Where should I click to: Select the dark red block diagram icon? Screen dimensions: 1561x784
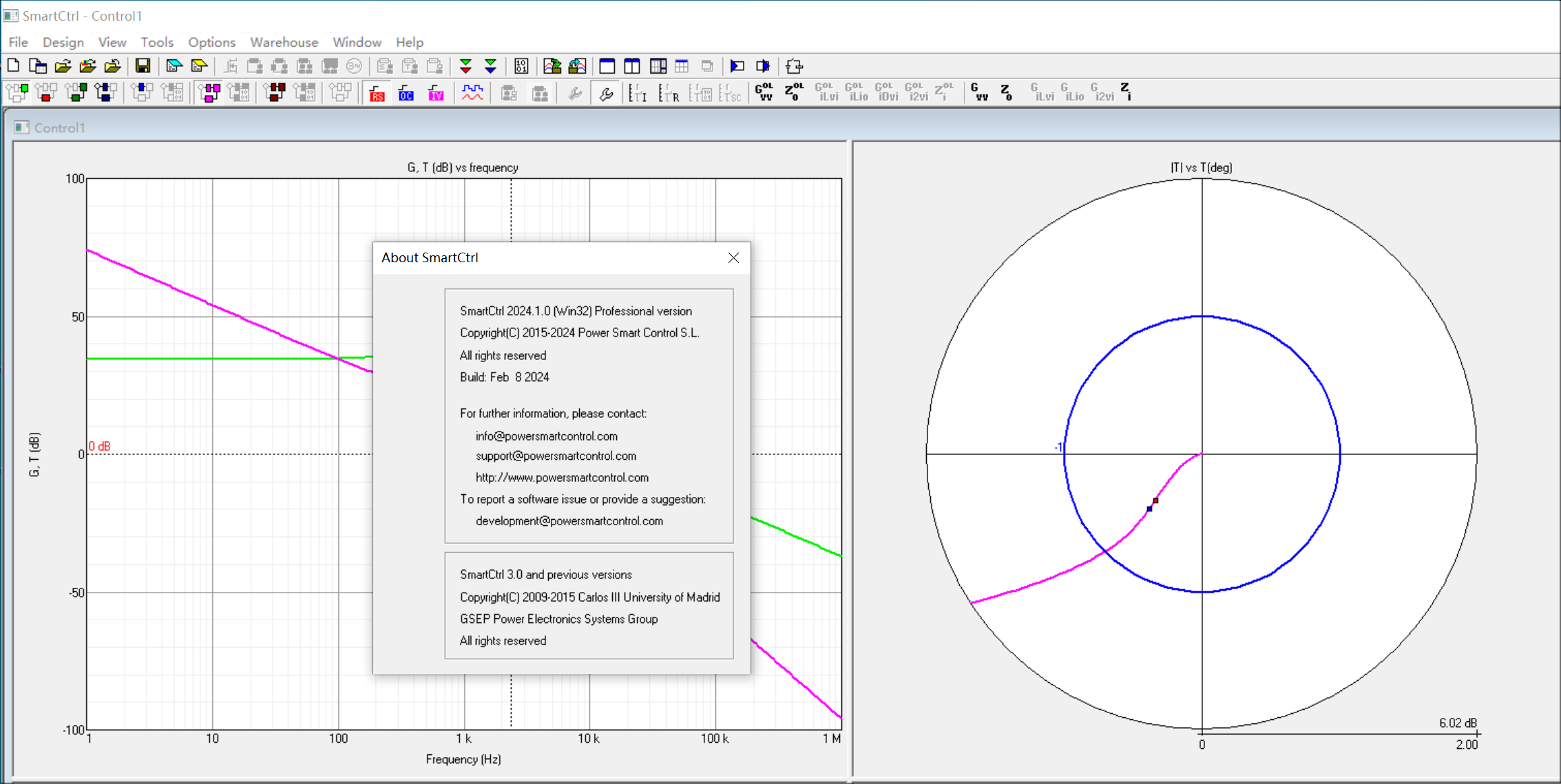tap(274, 92)
